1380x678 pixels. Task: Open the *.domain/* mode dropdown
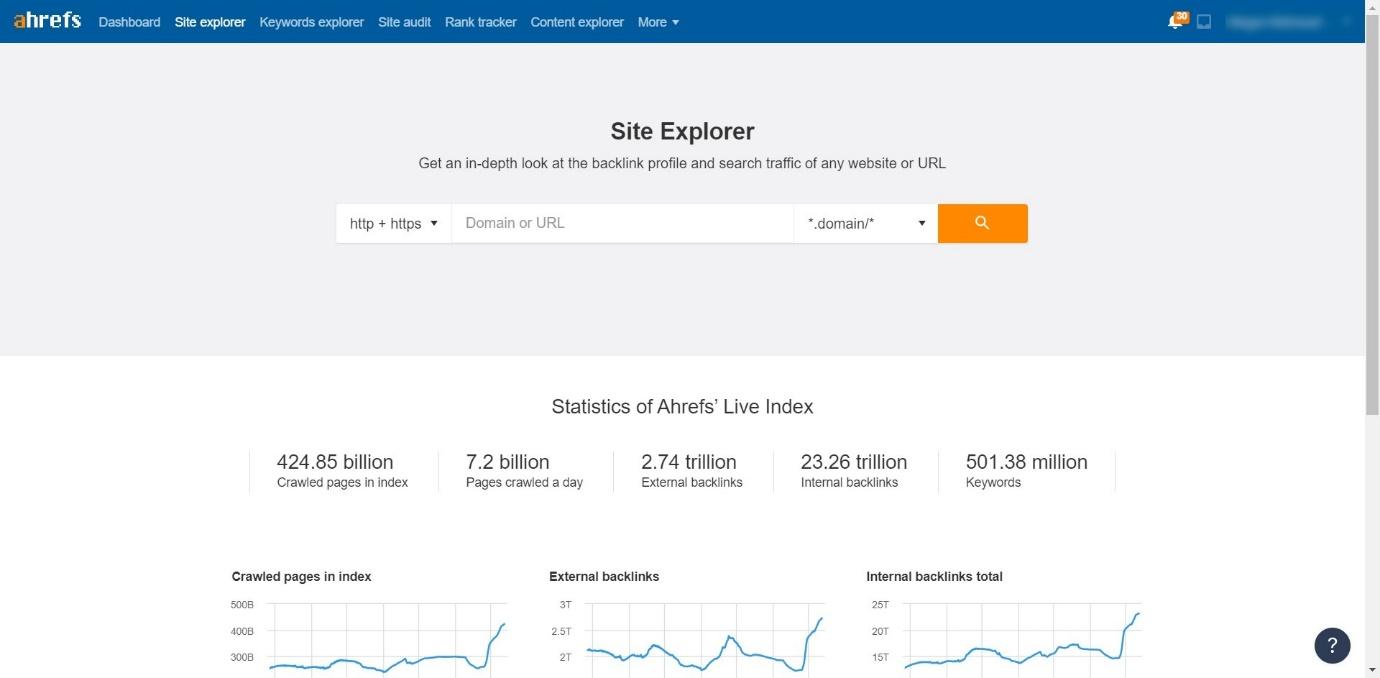[x=865, y=223]
